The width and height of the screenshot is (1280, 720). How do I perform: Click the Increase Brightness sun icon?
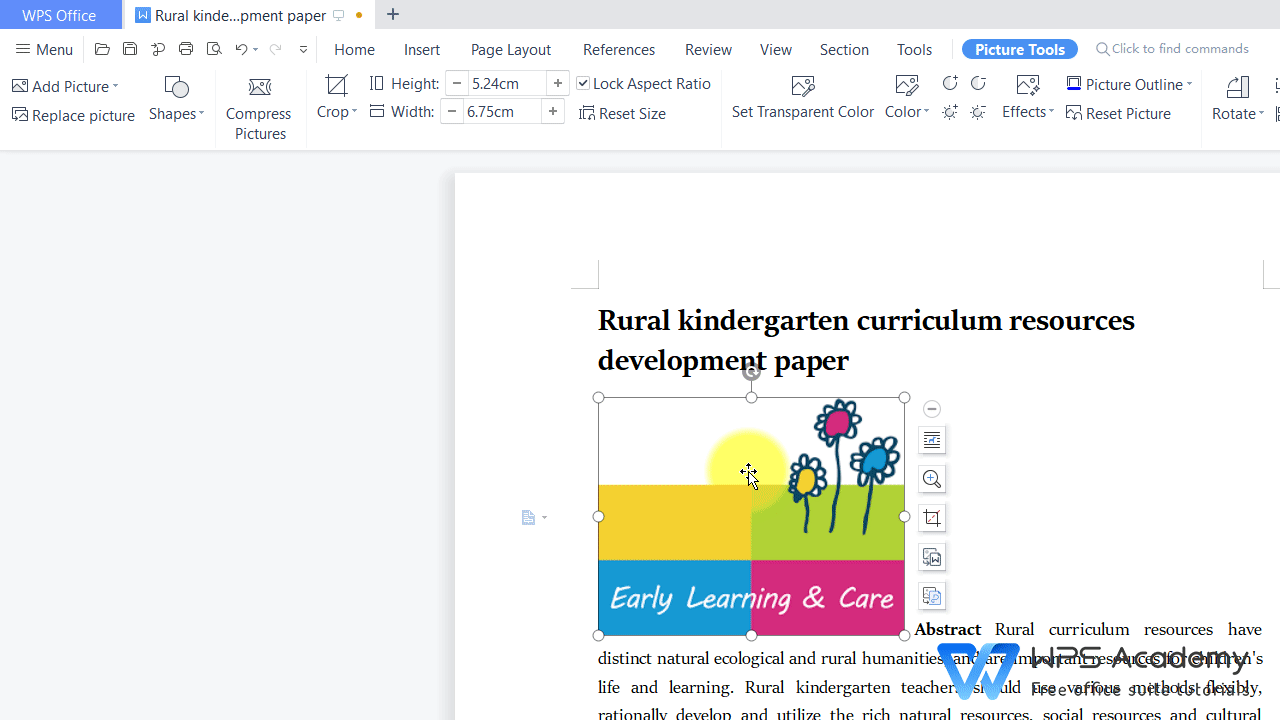coord(950,113)
